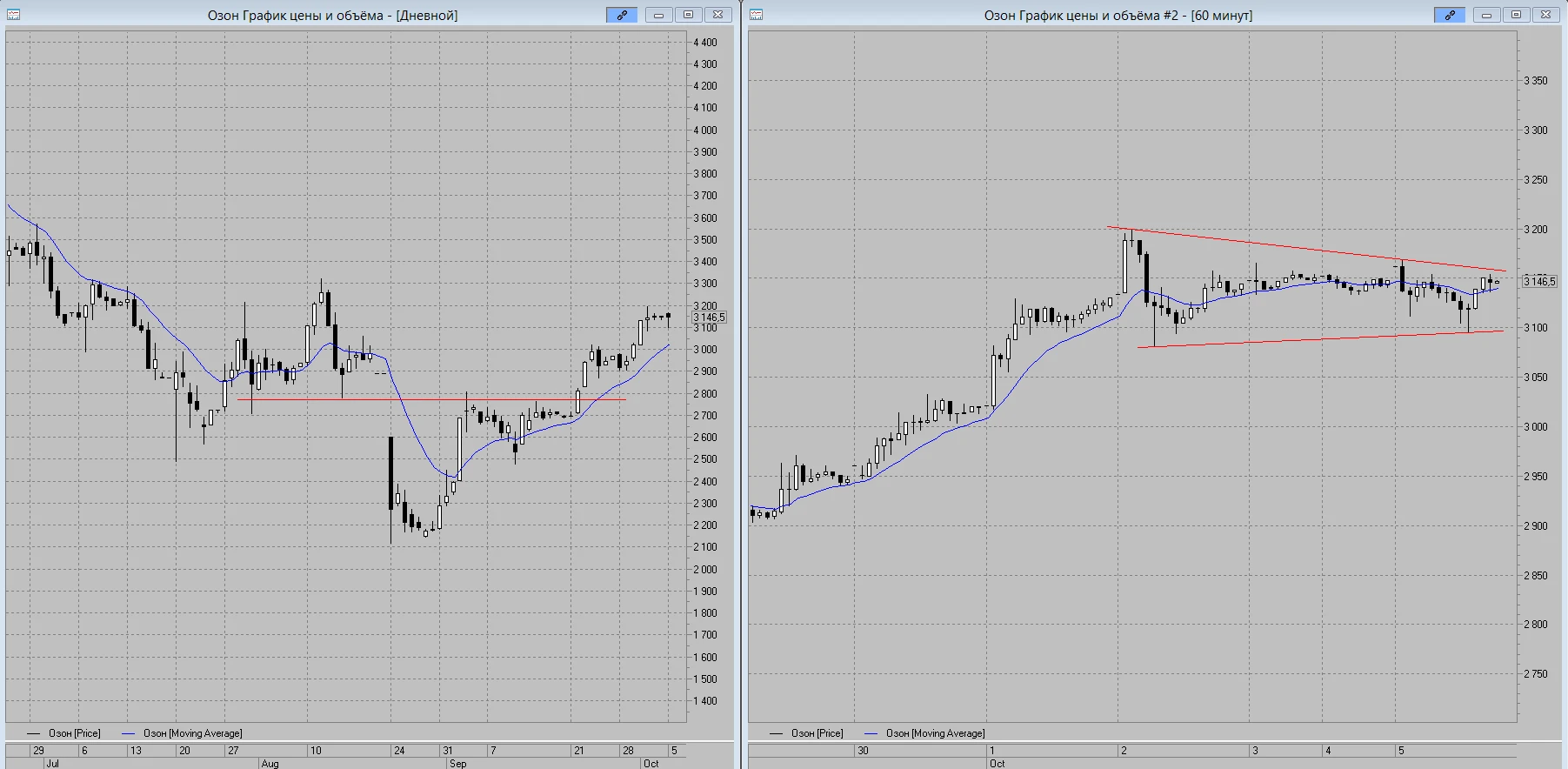
Task: Click the 2 750 price axis label
Action: click(x=1536, y=673)
